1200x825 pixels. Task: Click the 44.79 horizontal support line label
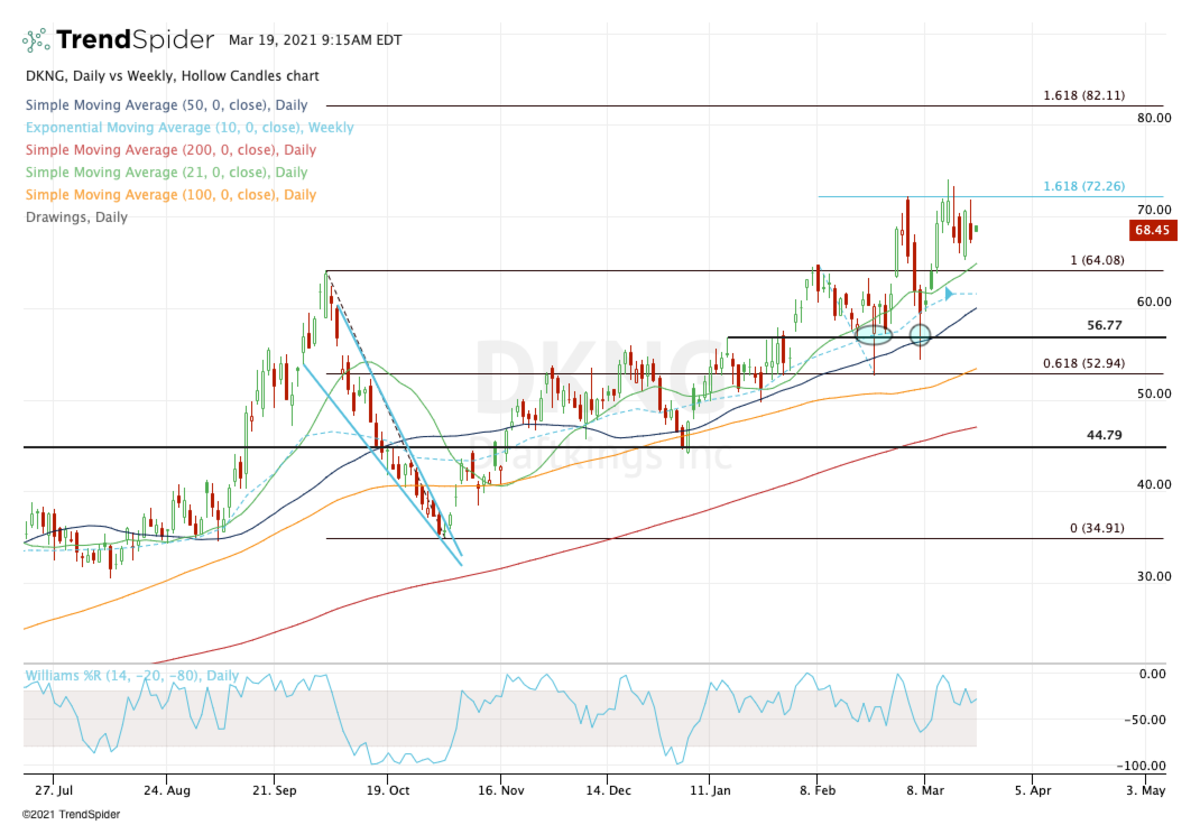(x=1105, y=435)
